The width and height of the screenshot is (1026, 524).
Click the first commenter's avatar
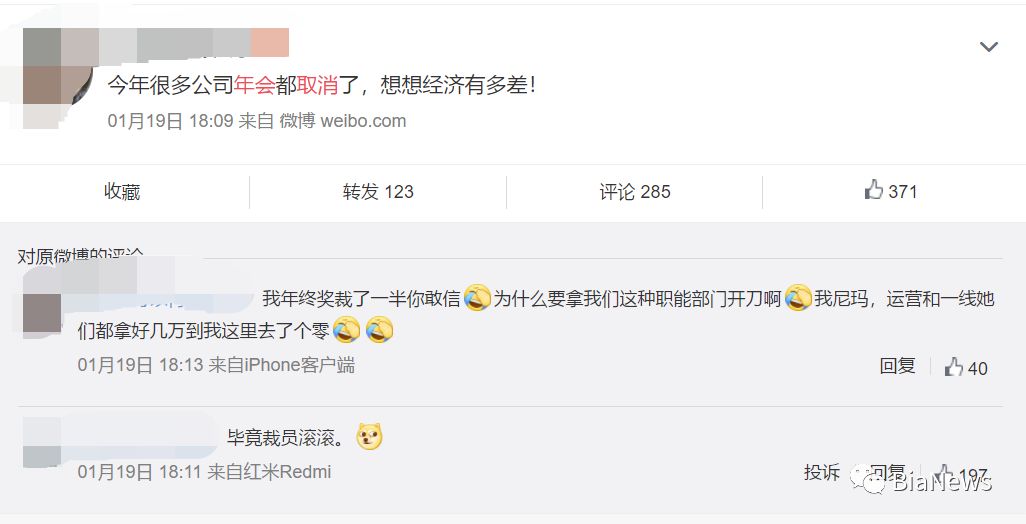click(42, 313)
